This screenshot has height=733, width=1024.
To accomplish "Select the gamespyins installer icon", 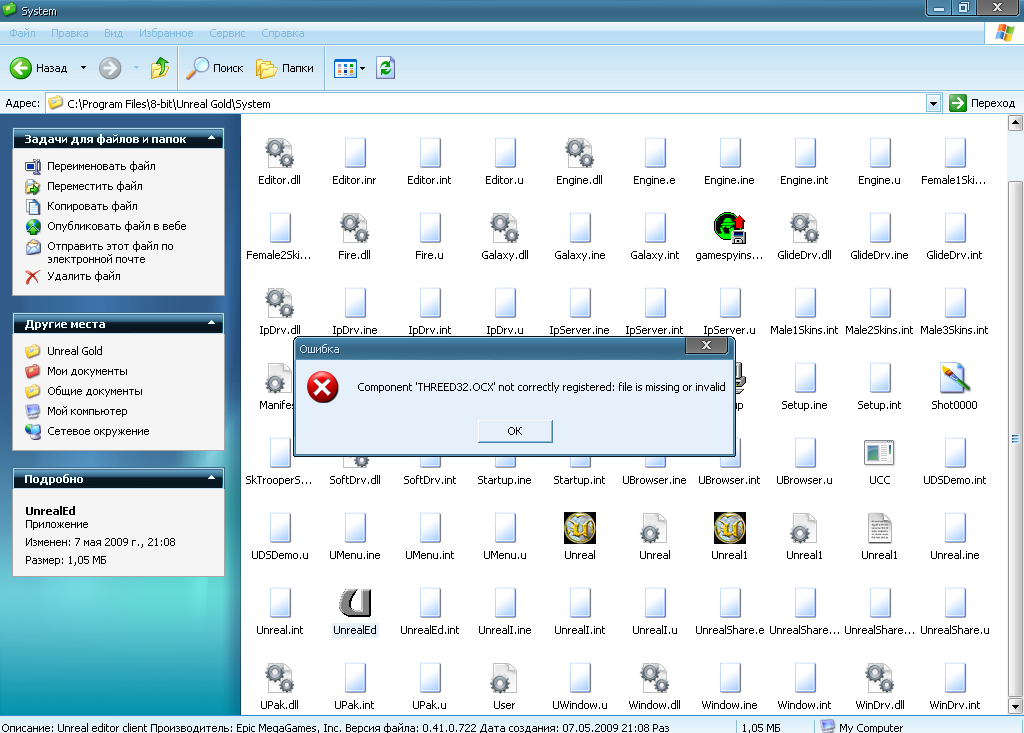I will 729,229.
